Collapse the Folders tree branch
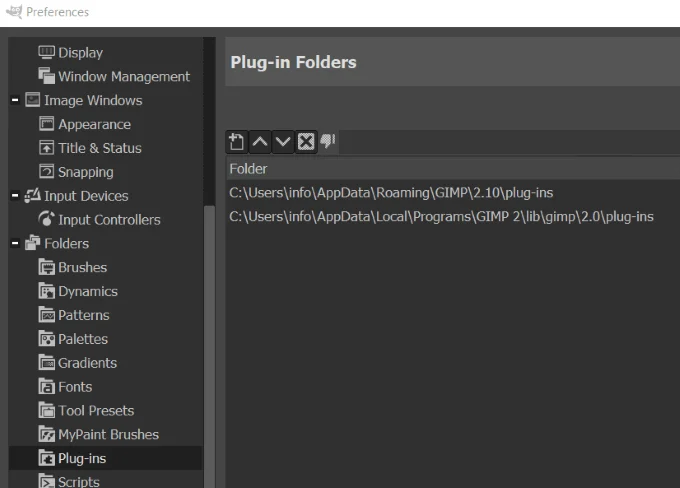Screen dimensions: 680x488 [15, 243]
